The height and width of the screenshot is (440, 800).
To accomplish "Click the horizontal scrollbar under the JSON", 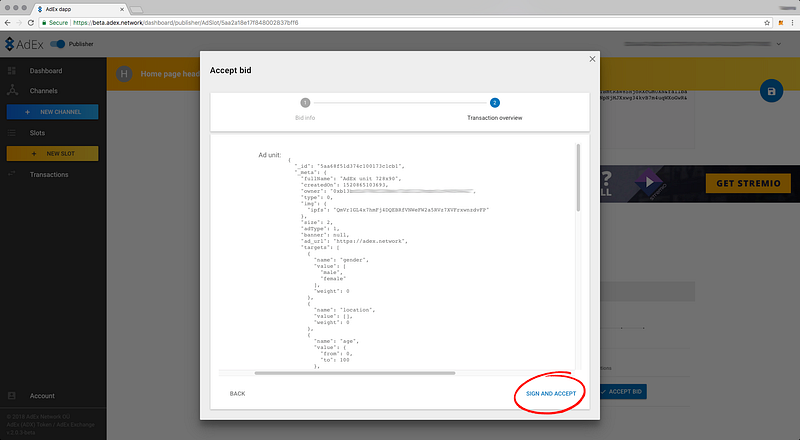I will (355, 373).
